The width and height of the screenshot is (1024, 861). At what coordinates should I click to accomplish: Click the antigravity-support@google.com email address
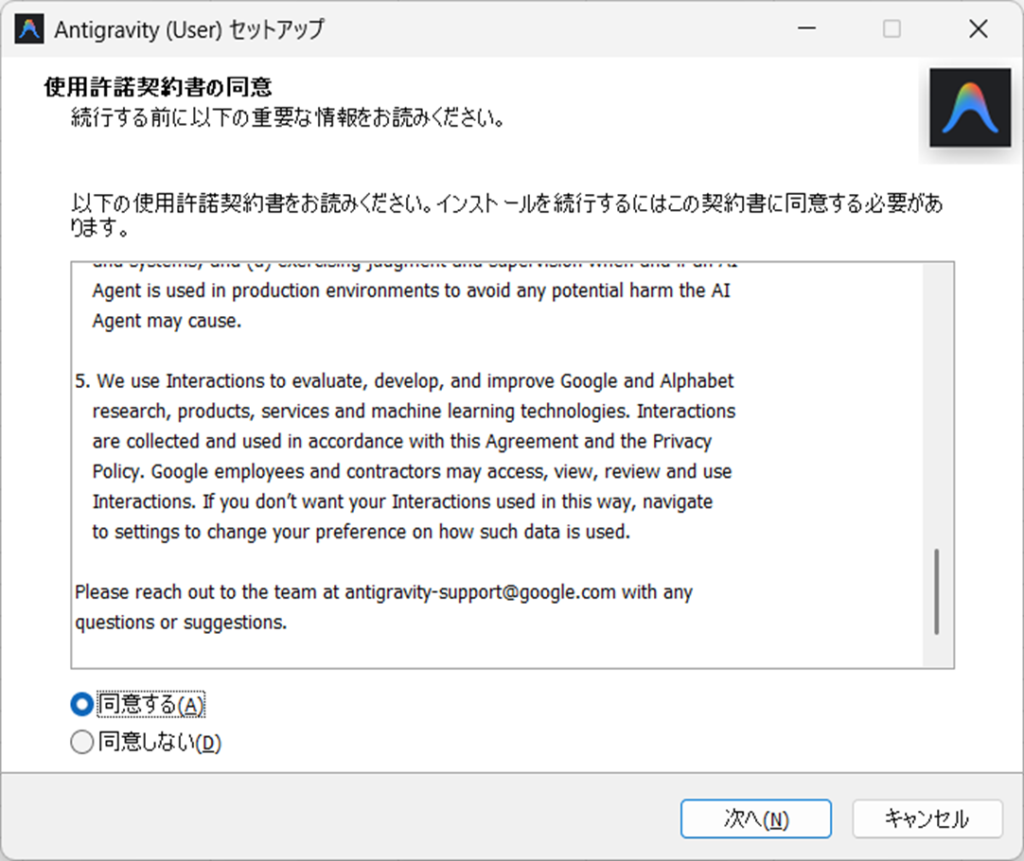tap(480, 592)
